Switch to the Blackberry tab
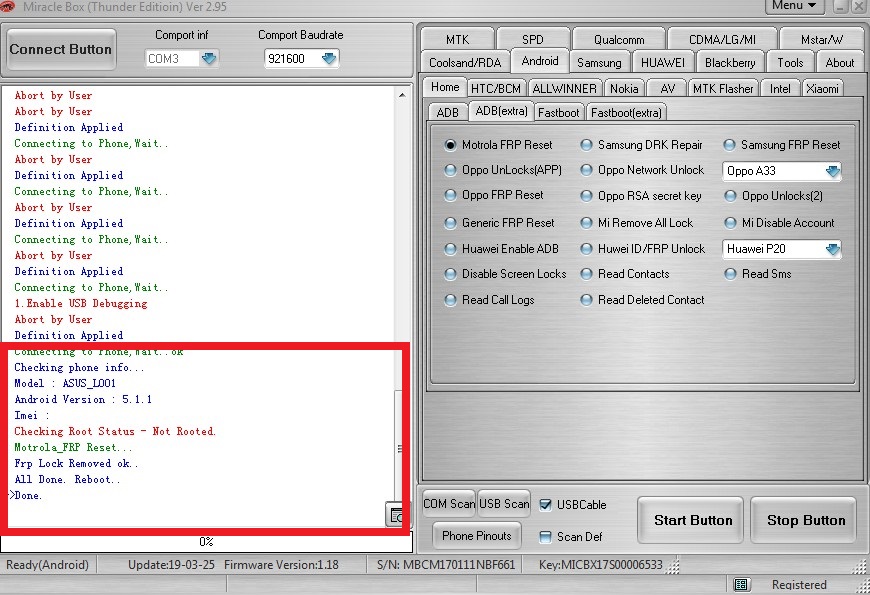The height and width of the screenshot is (595, 870). 730,63
